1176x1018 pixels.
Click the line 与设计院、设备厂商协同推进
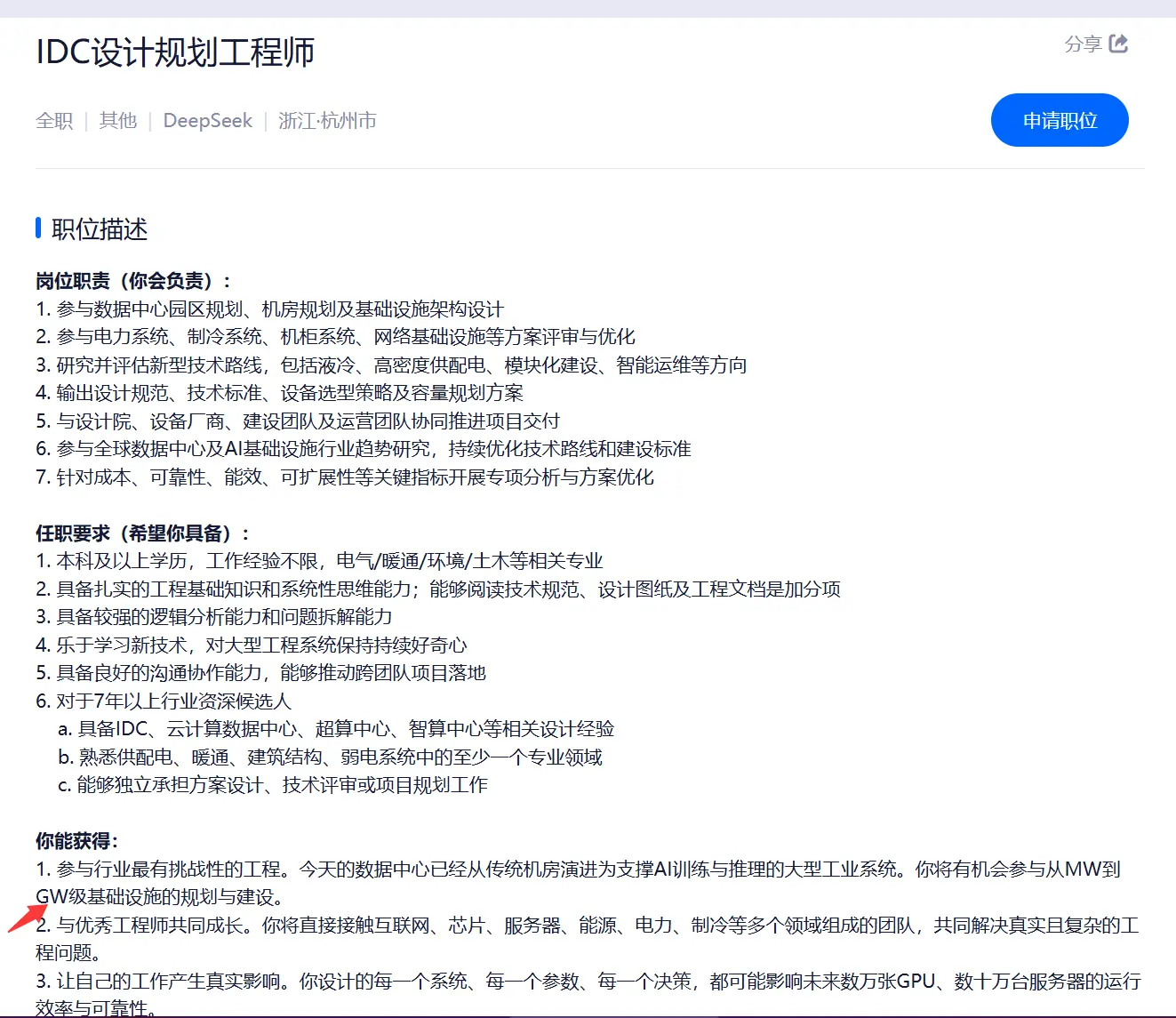click(x=299, y=421)
